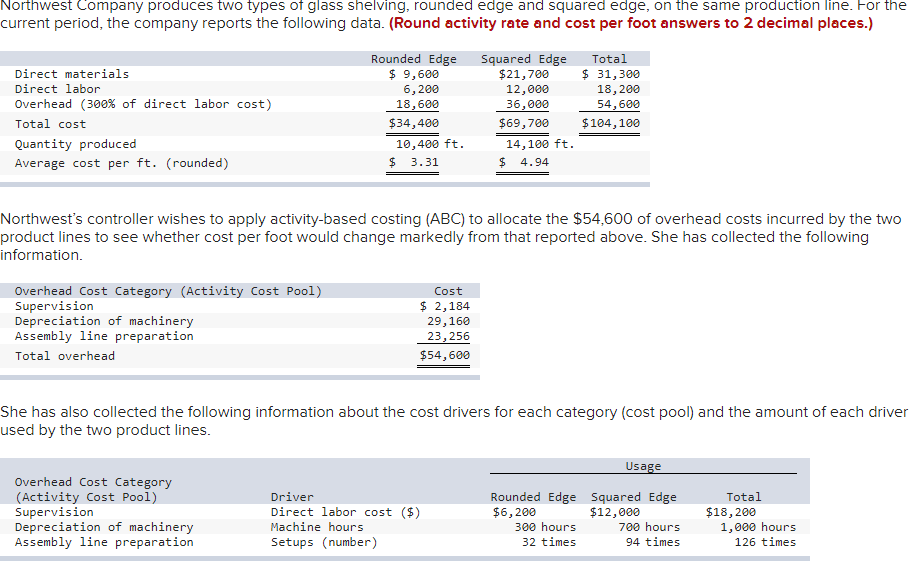Click the Supervision cost $ 2,184

[444, 306]
